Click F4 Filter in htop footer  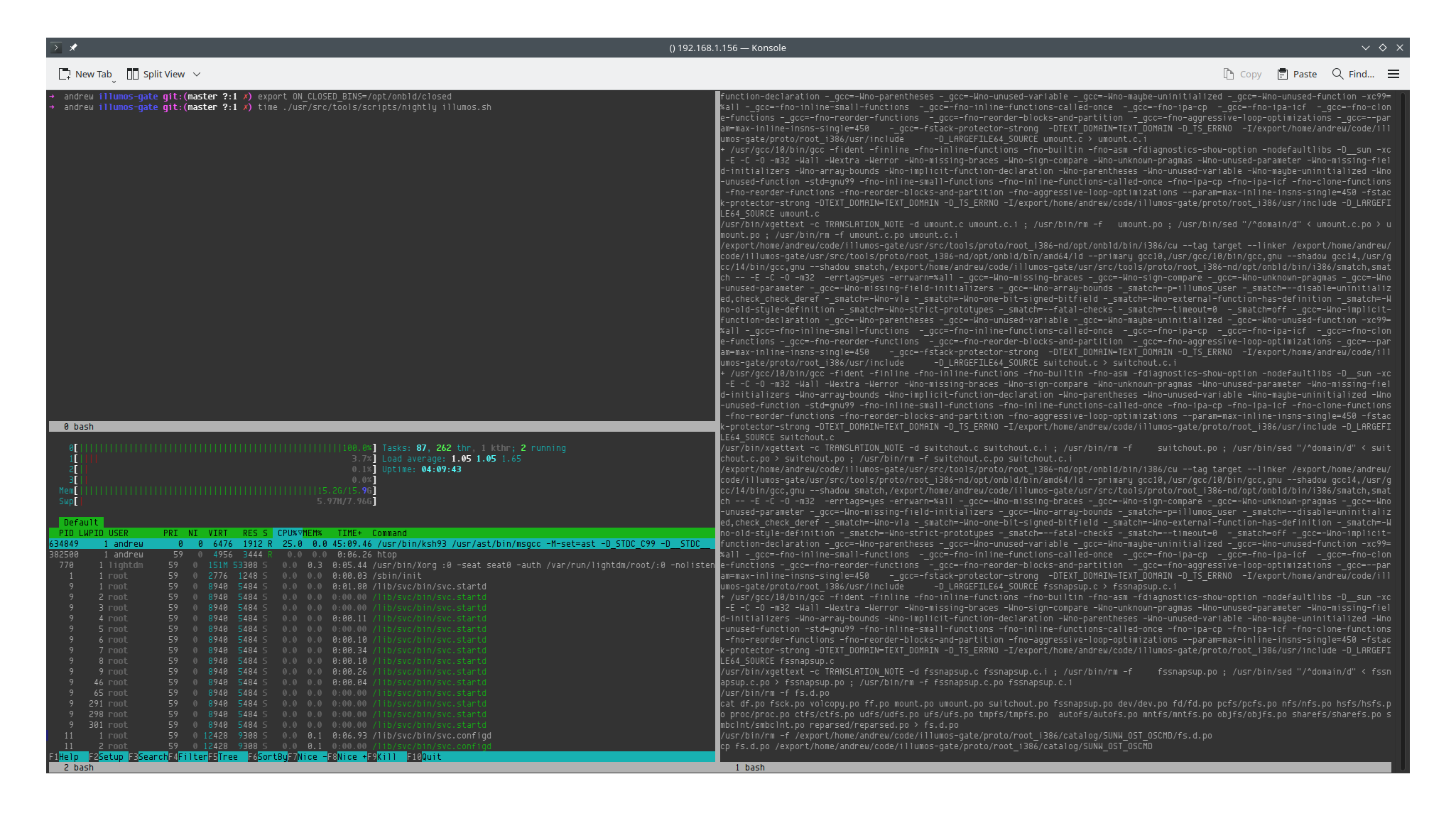pos(188,757)
